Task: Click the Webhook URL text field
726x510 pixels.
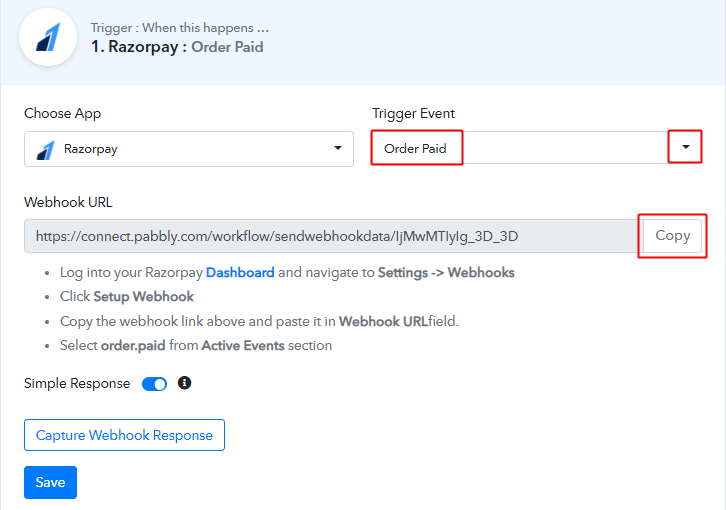Action: (333, 236)
